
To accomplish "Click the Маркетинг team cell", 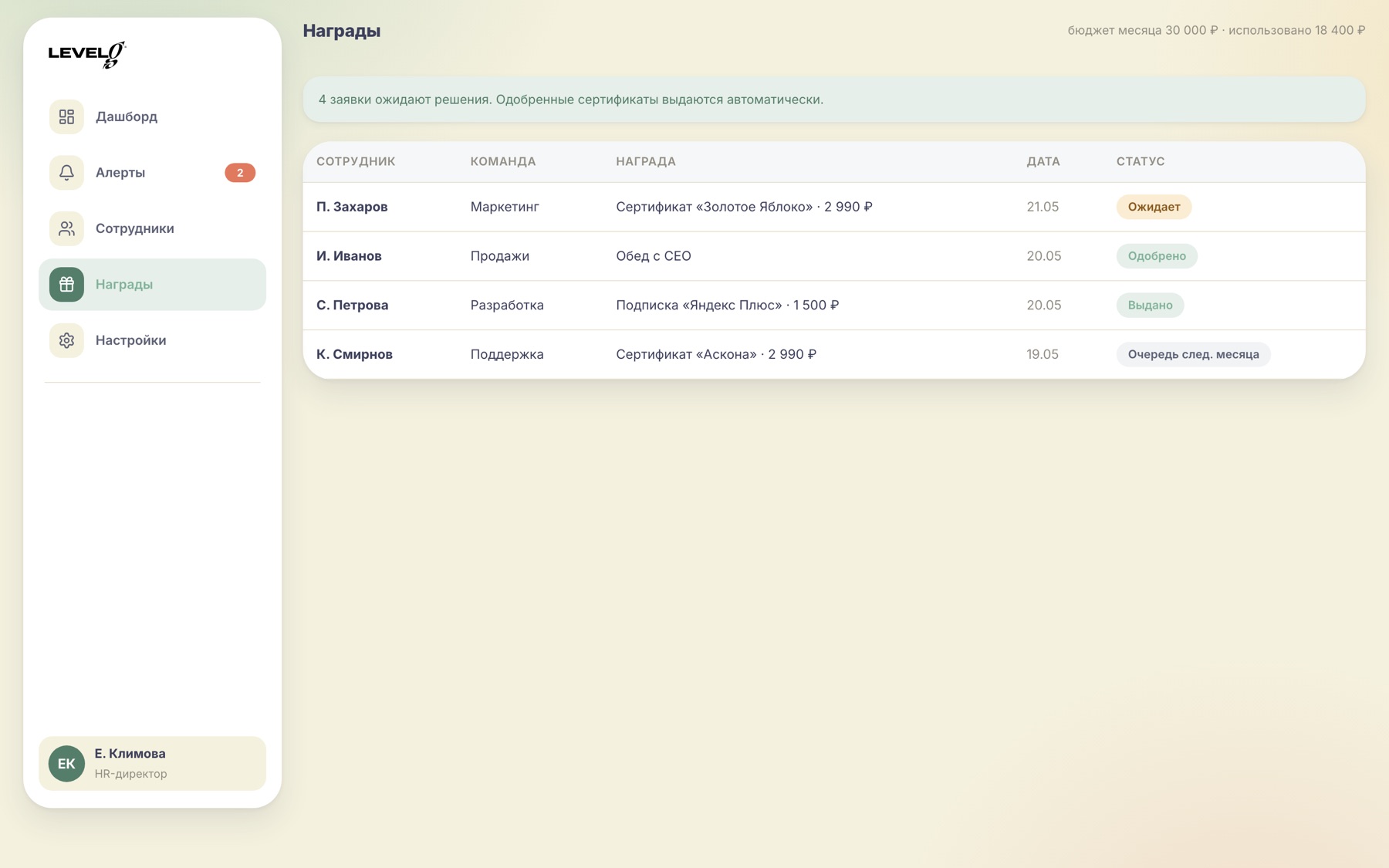I will [x=505, y=207].
